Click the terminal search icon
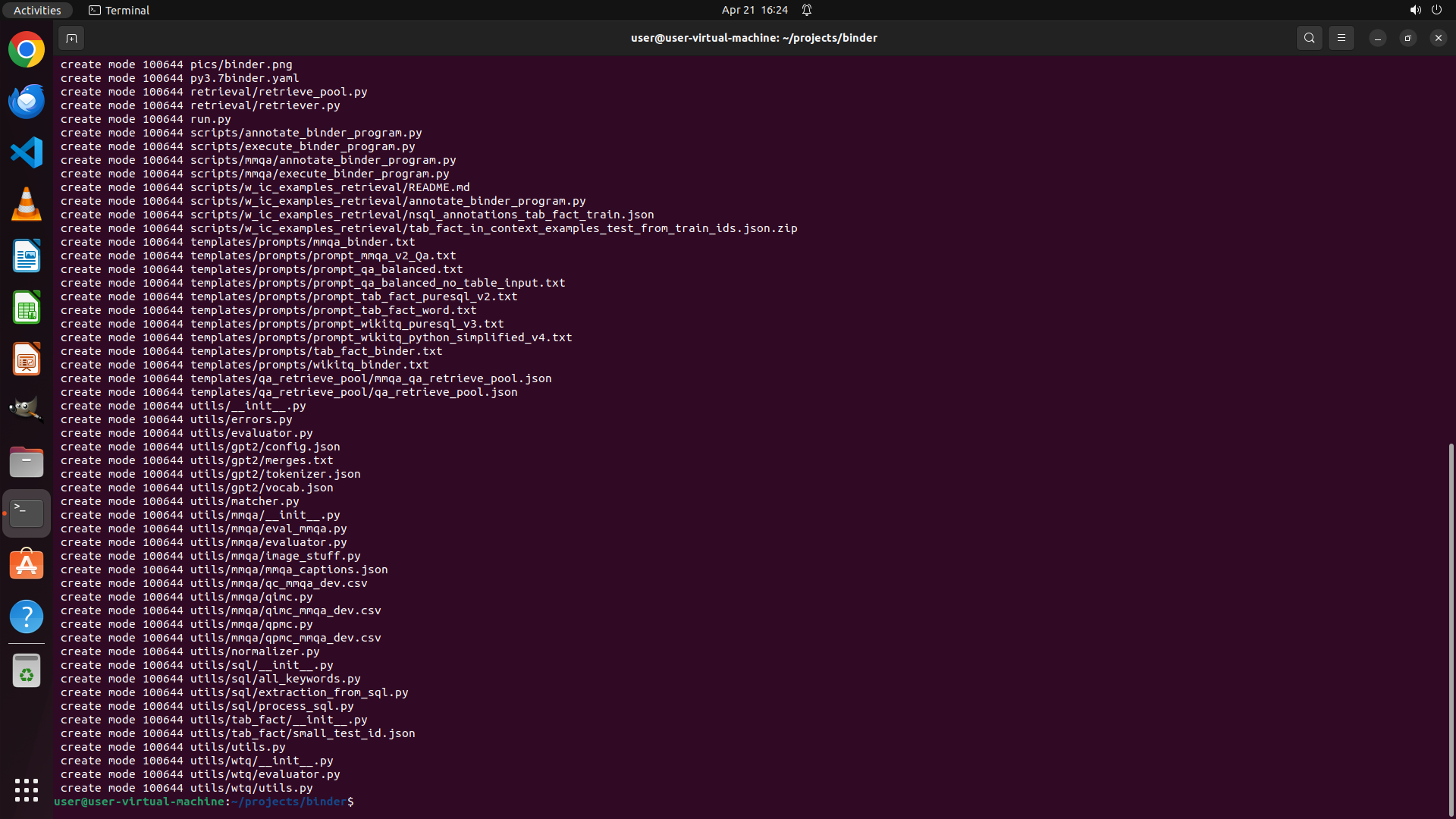 pyautogui.click(x=1309, y=38)
